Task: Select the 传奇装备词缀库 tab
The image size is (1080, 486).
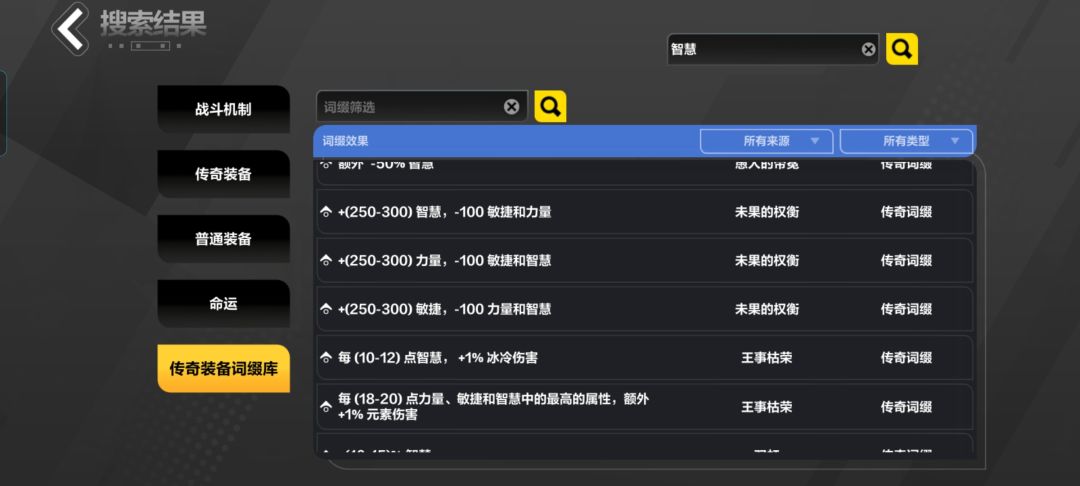Action: (223, 368)
